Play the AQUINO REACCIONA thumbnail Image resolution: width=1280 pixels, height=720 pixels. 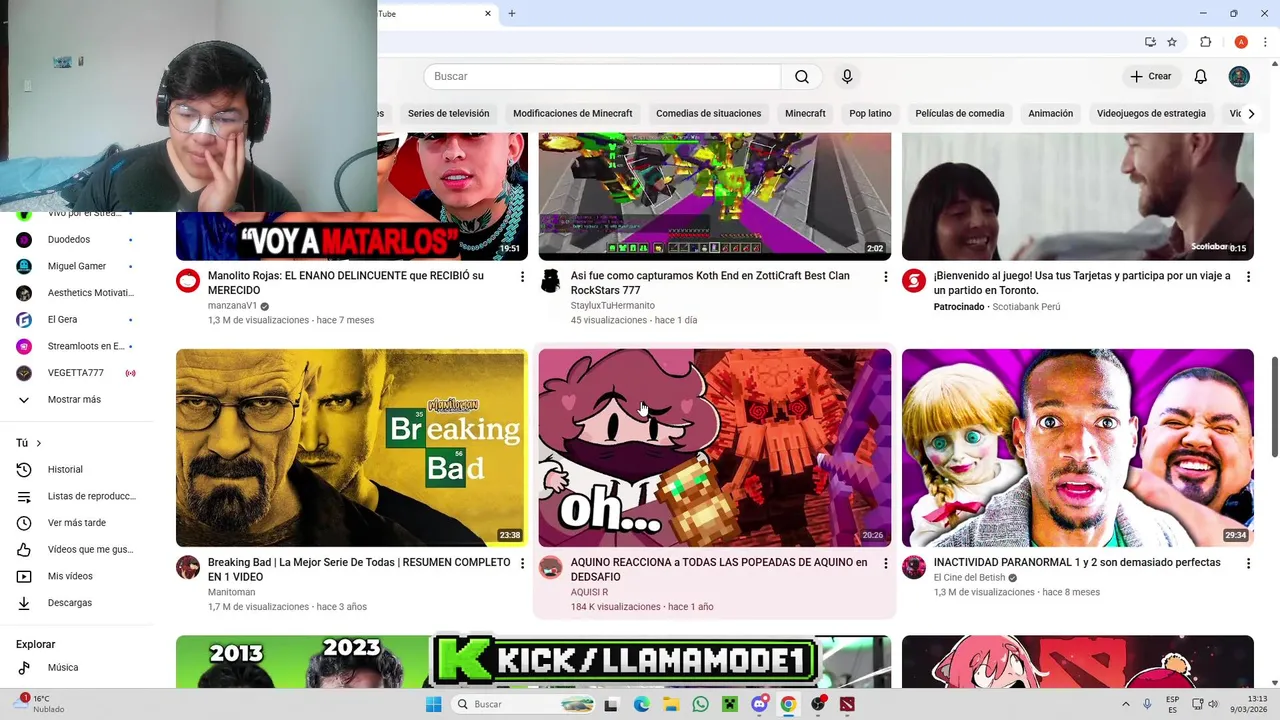715,447
